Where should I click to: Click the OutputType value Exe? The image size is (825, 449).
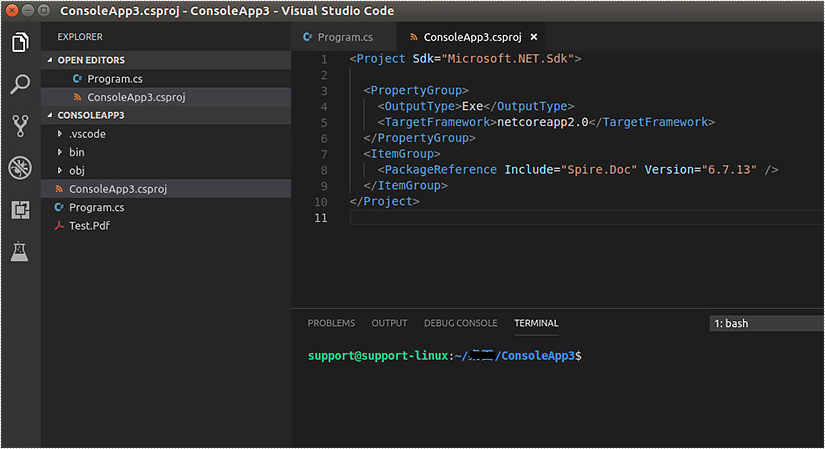click(472, 106)
